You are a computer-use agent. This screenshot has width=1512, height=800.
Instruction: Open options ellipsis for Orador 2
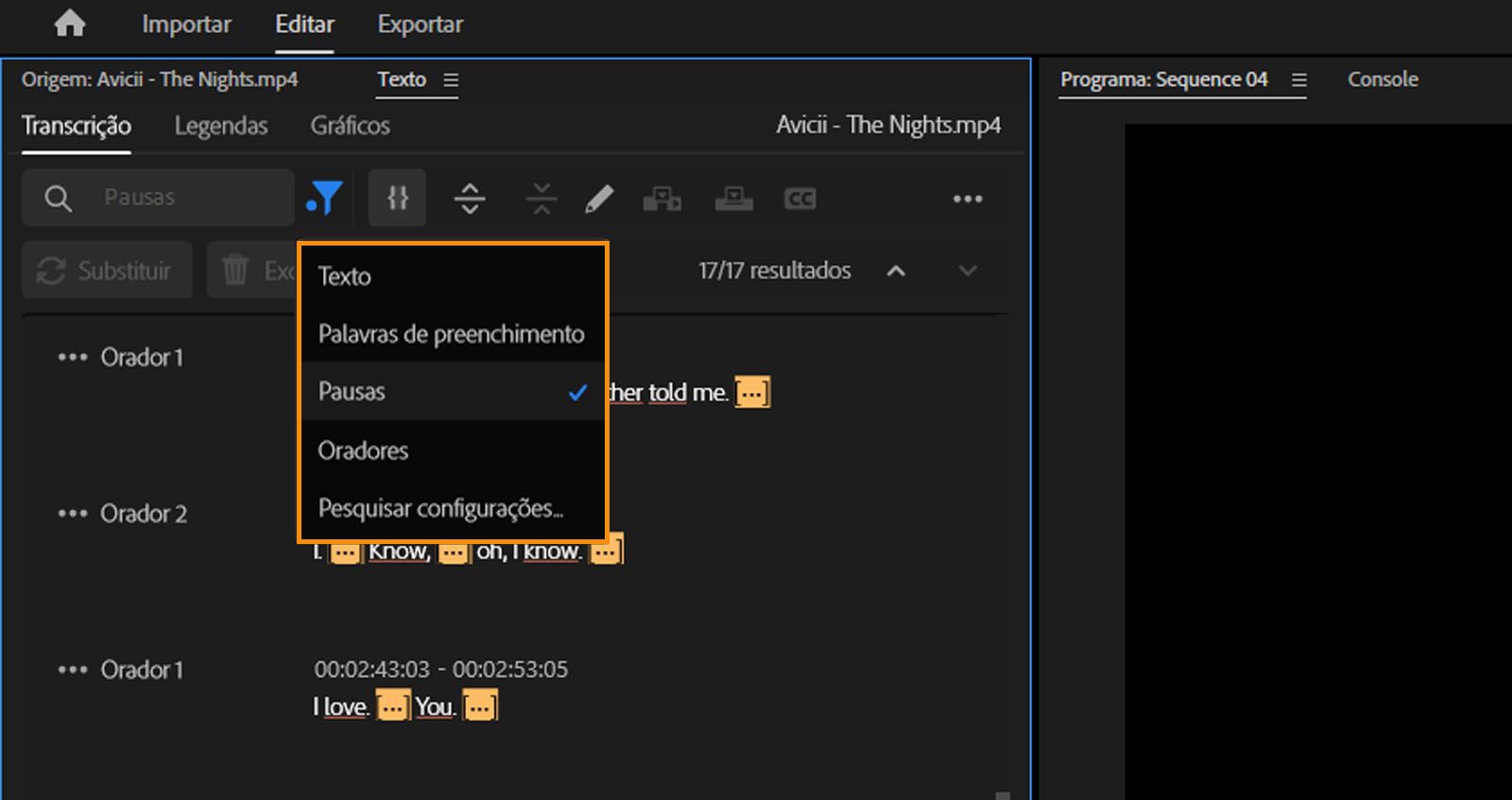73,514
